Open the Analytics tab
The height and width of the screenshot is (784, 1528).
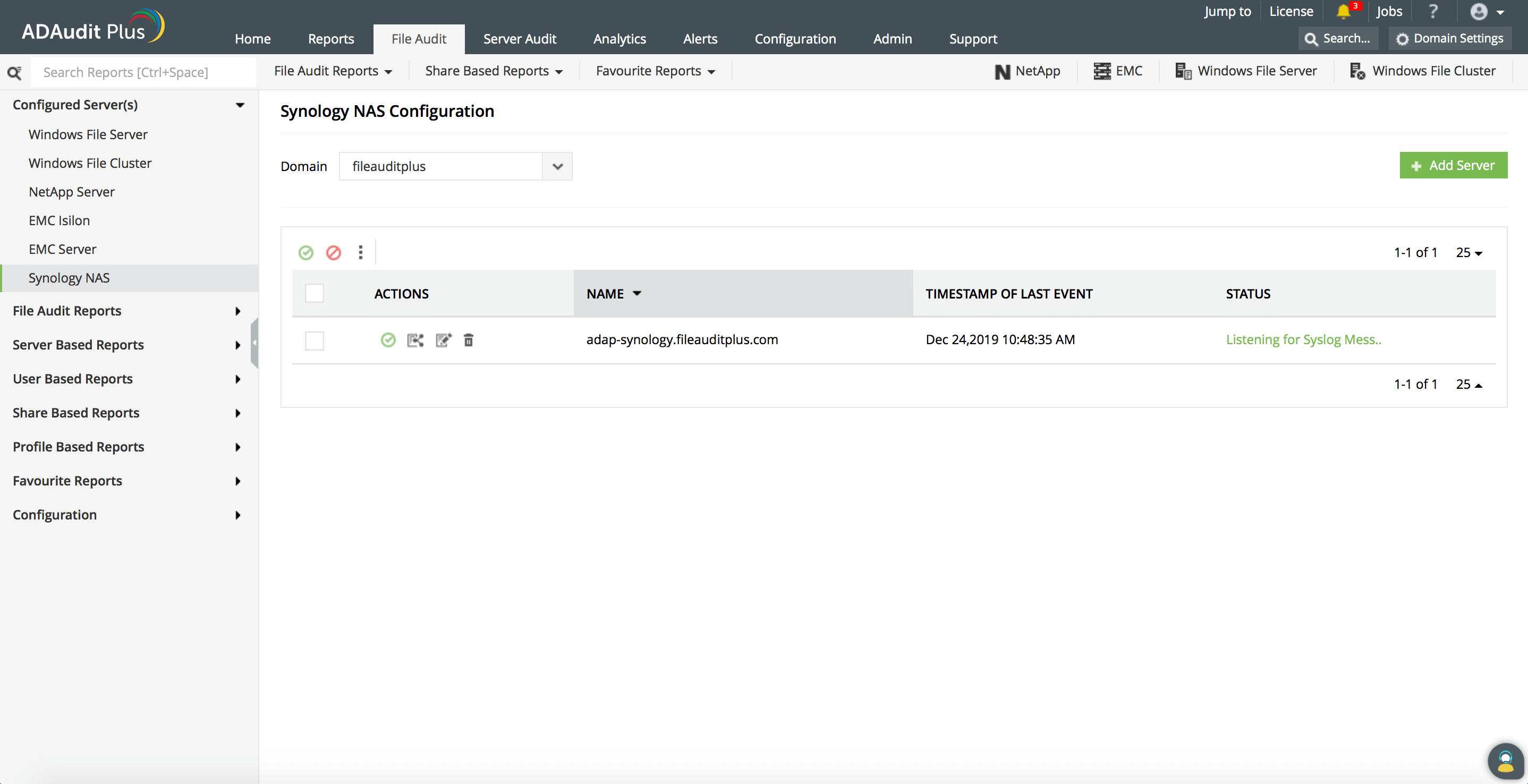coord(619,39)
